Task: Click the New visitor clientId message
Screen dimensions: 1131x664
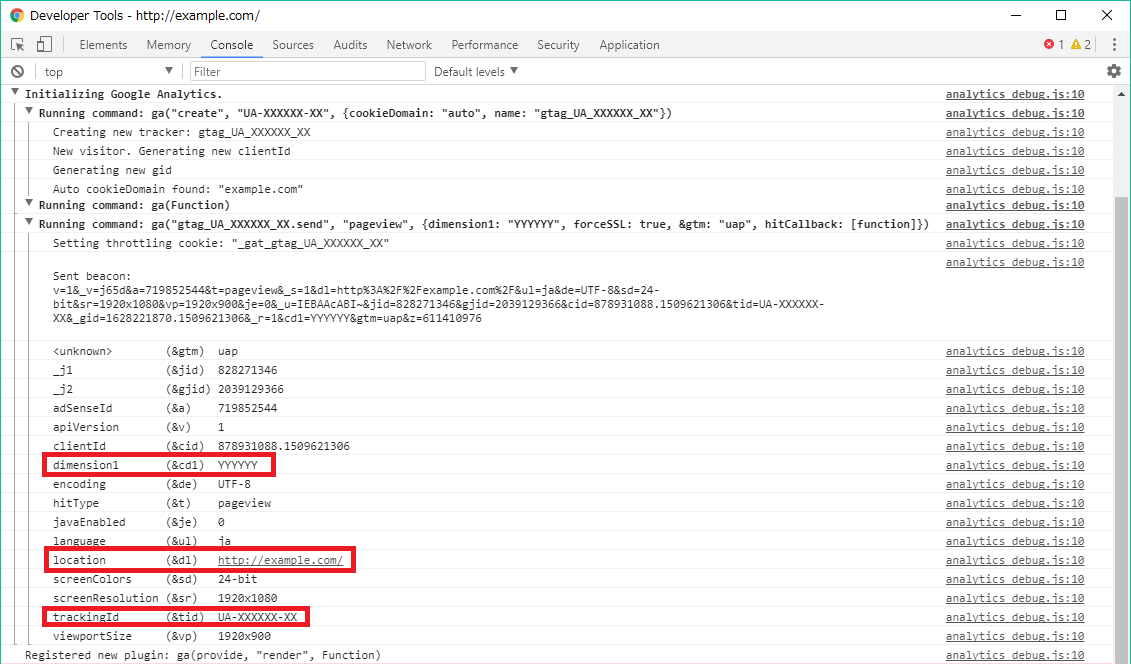Action: click(172, 151)
